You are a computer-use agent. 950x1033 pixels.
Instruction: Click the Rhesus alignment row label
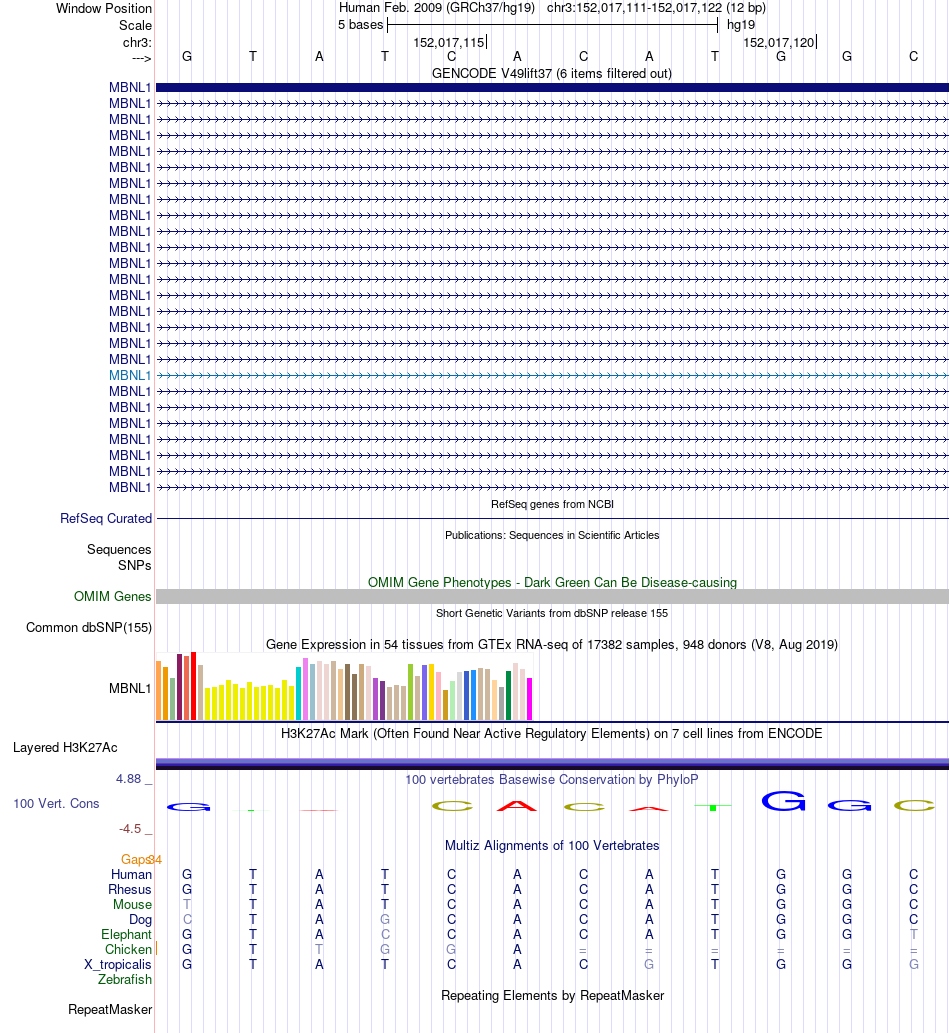point(130,889)
